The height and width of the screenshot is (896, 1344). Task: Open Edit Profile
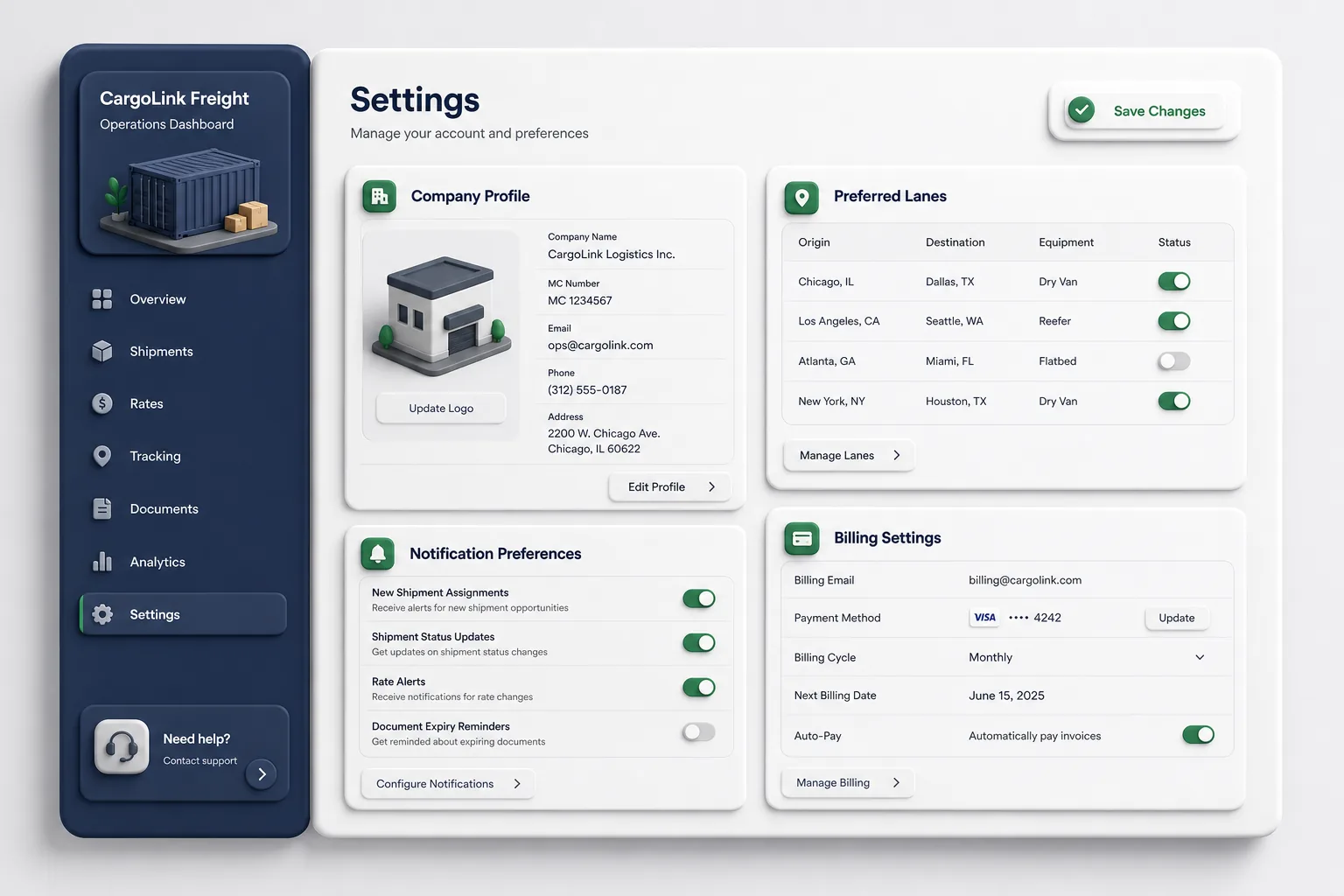(x=669, y=487)
